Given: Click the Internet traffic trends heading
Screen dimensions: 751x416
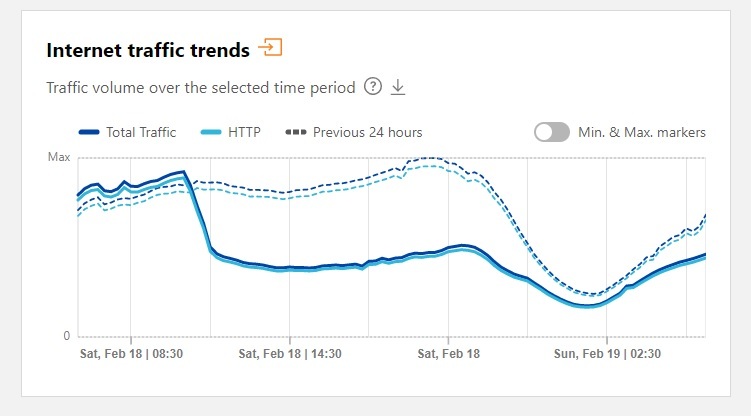Looking at the screenshot, I should (147, 50).
